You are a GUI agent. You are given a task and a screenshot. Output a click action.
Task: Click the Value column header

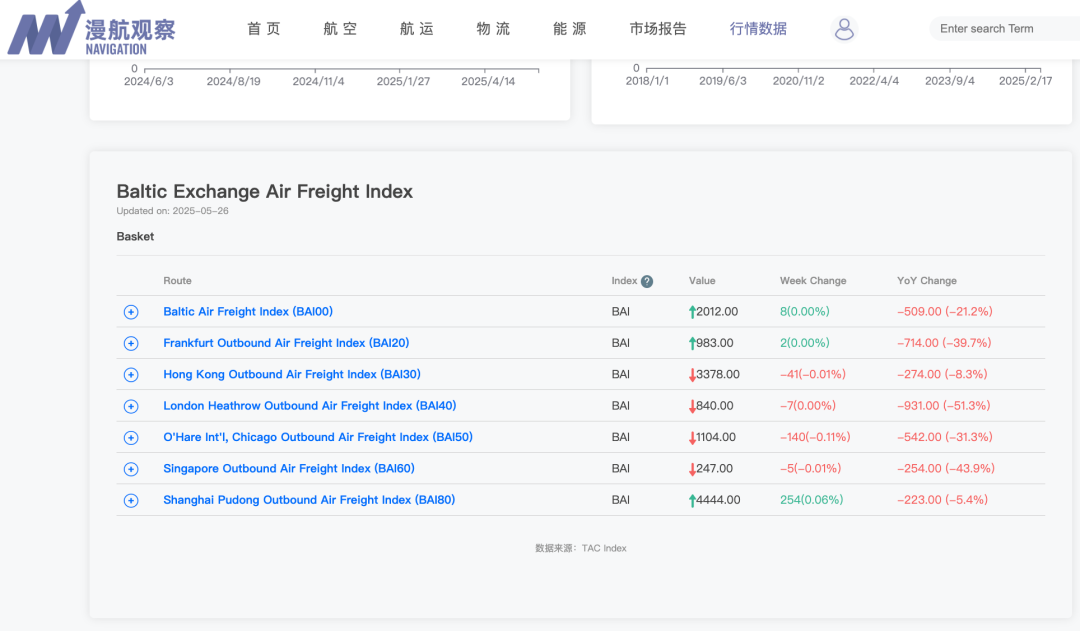point(702,281)
